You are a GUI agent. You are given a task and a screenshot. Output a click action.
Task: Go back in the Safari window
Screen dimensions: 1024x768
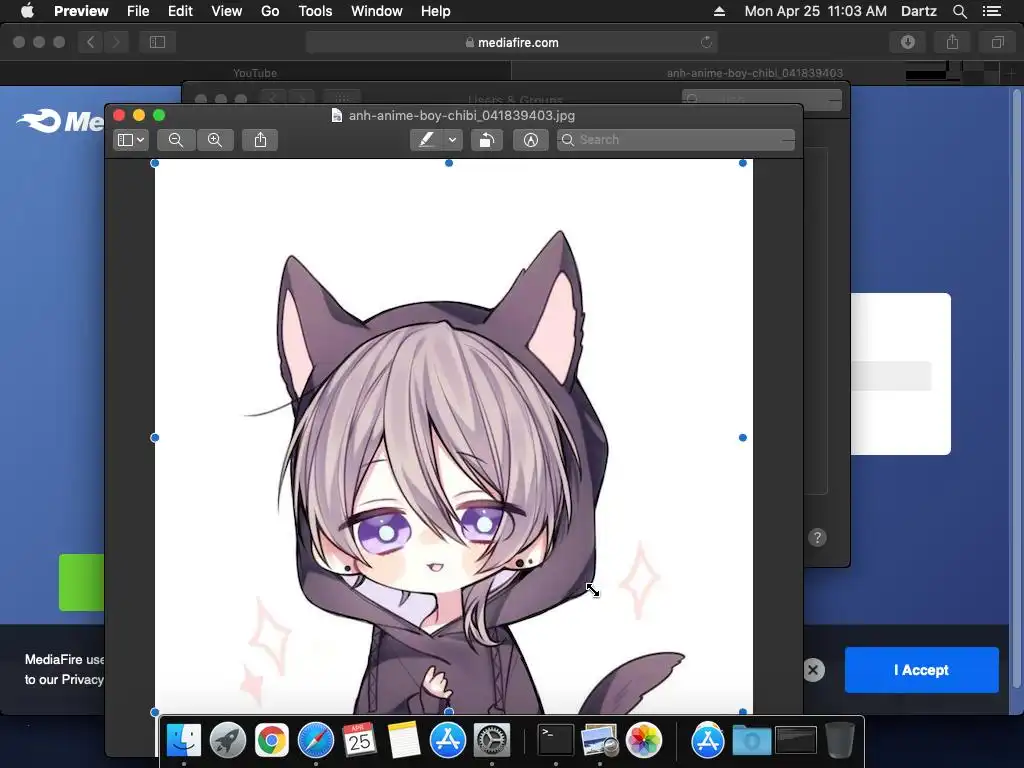click(91, 42)
